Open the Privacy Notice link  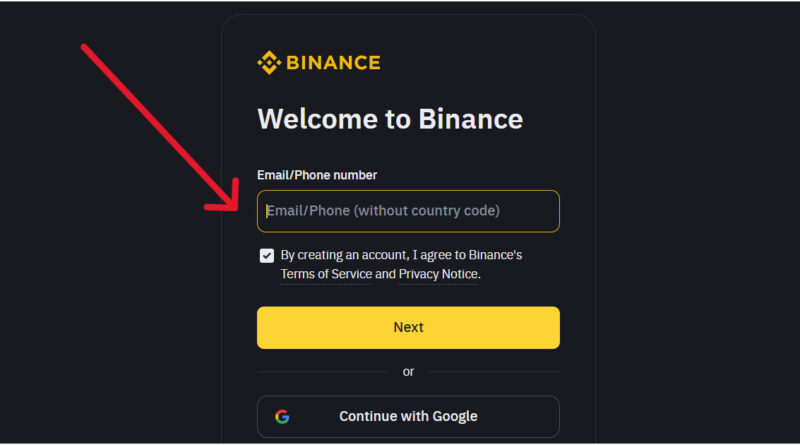pyautogui.click(x=438, y=274)
